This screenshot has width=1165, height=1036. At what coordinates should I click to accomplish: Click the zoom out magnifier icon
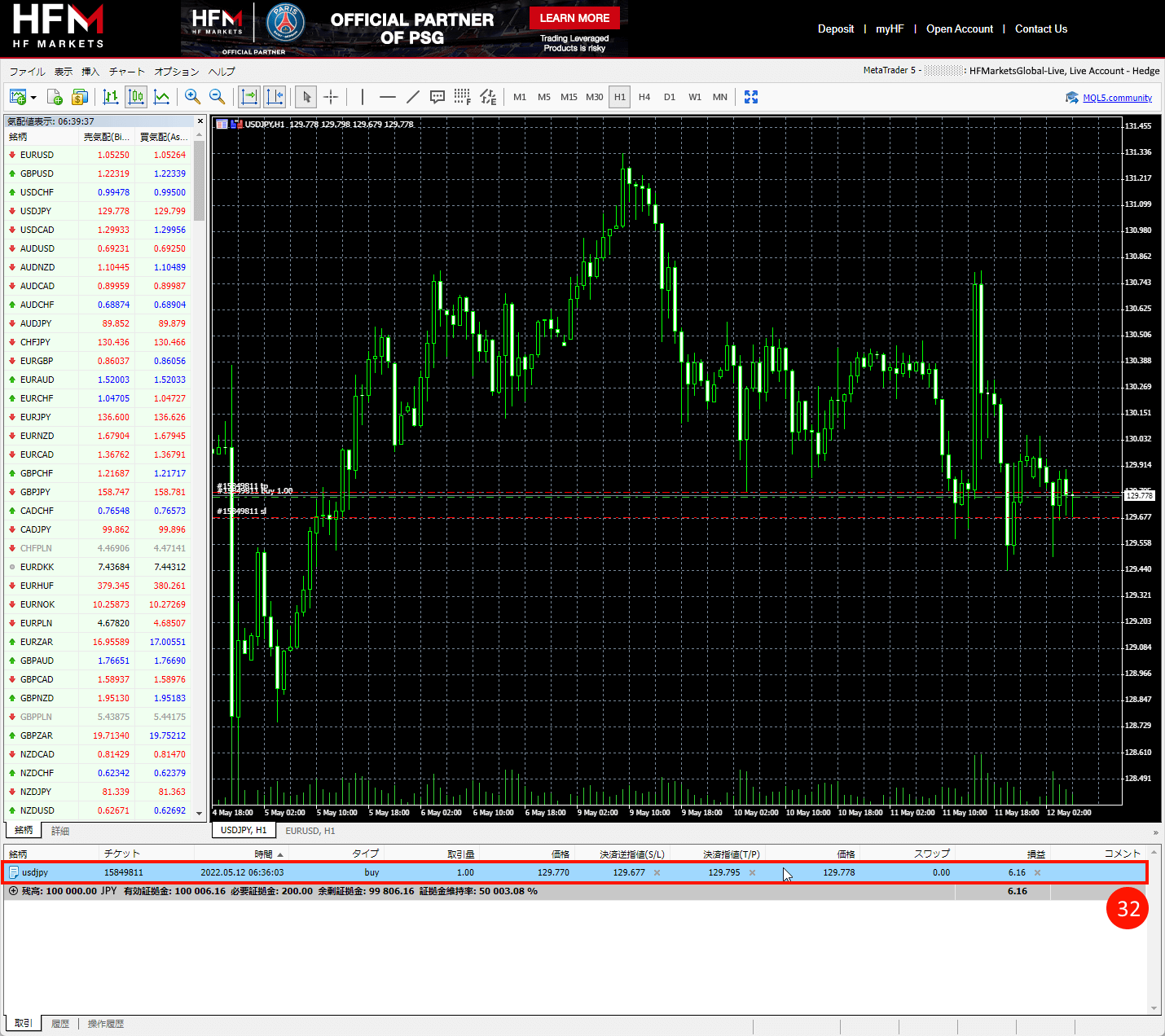coord(217,97)
